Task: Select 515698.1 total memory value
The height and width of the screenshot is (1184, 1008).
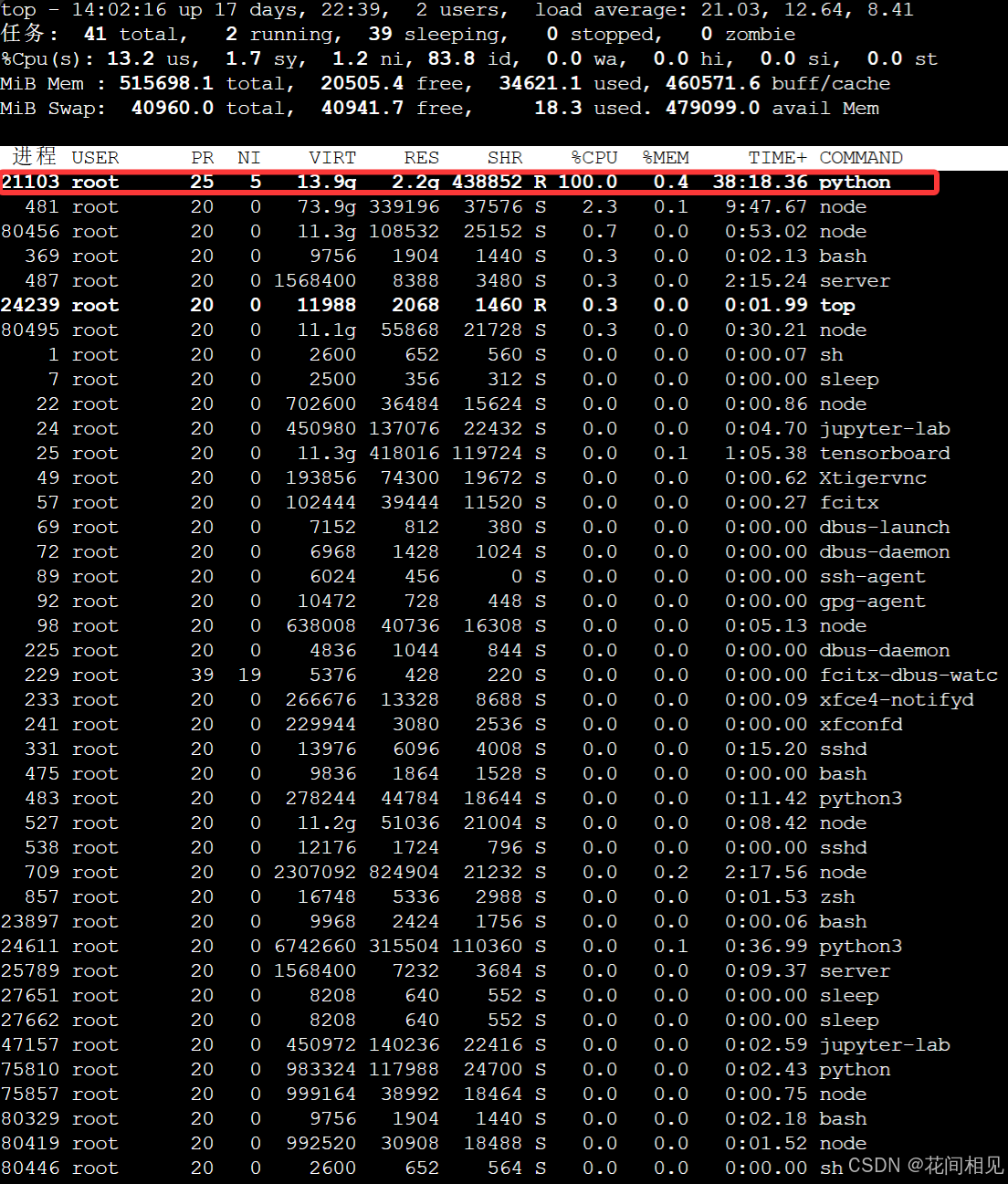Action: [x=166, y=83]
